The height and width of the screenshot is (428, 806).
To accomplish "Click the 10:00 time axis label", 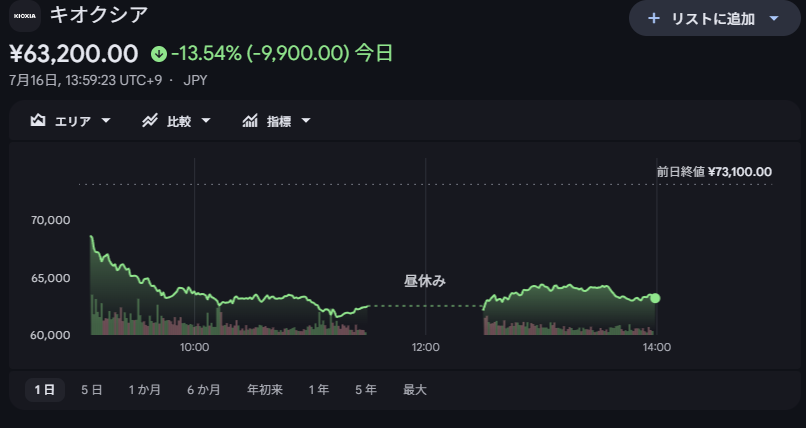I will tap(194, 347).
